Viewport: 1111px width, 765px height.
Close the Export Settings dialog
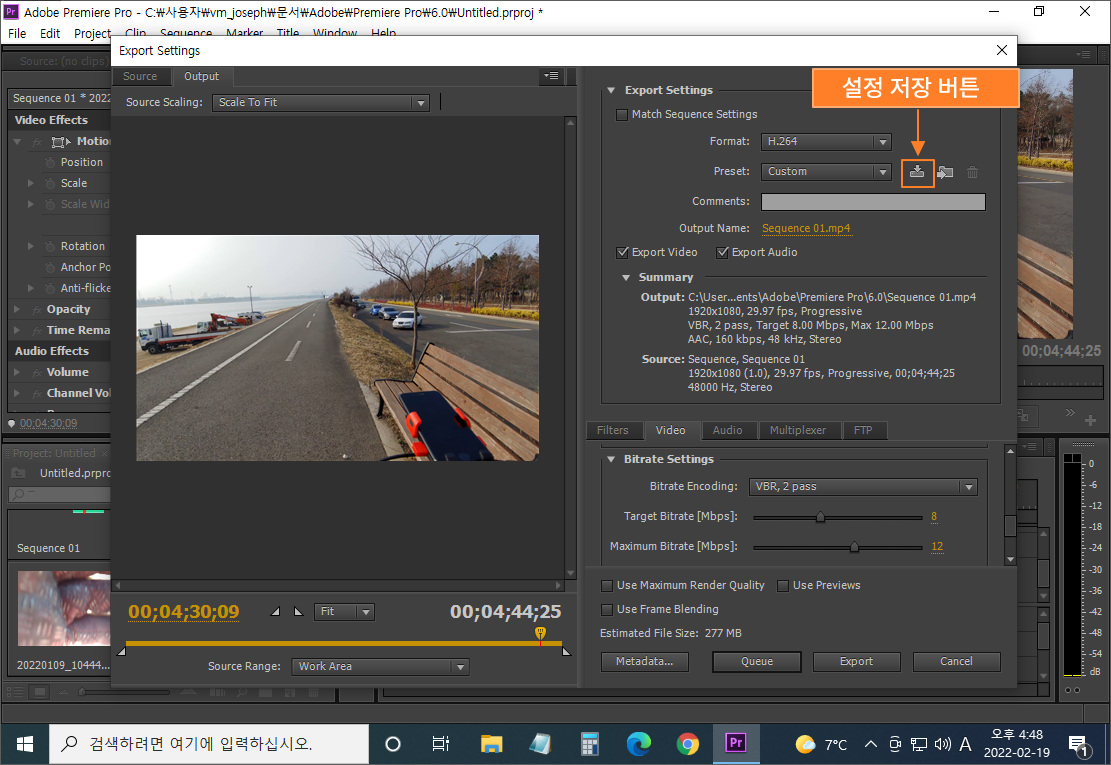(x=1002, y=50)
